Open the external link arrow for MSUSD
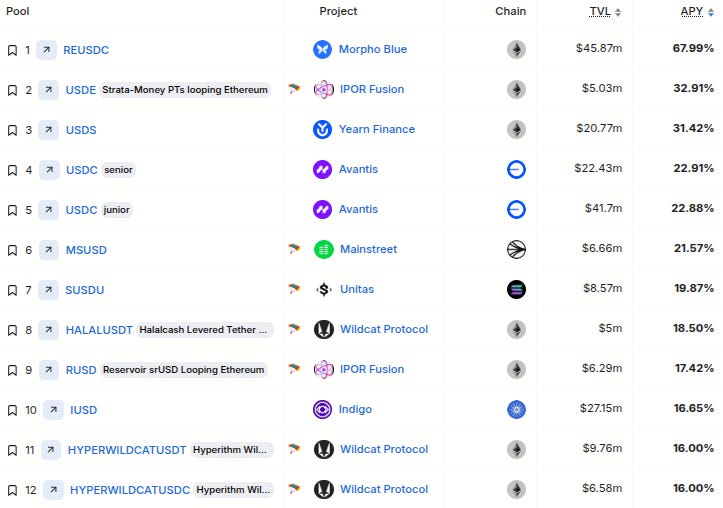 (x=48, y=250)
